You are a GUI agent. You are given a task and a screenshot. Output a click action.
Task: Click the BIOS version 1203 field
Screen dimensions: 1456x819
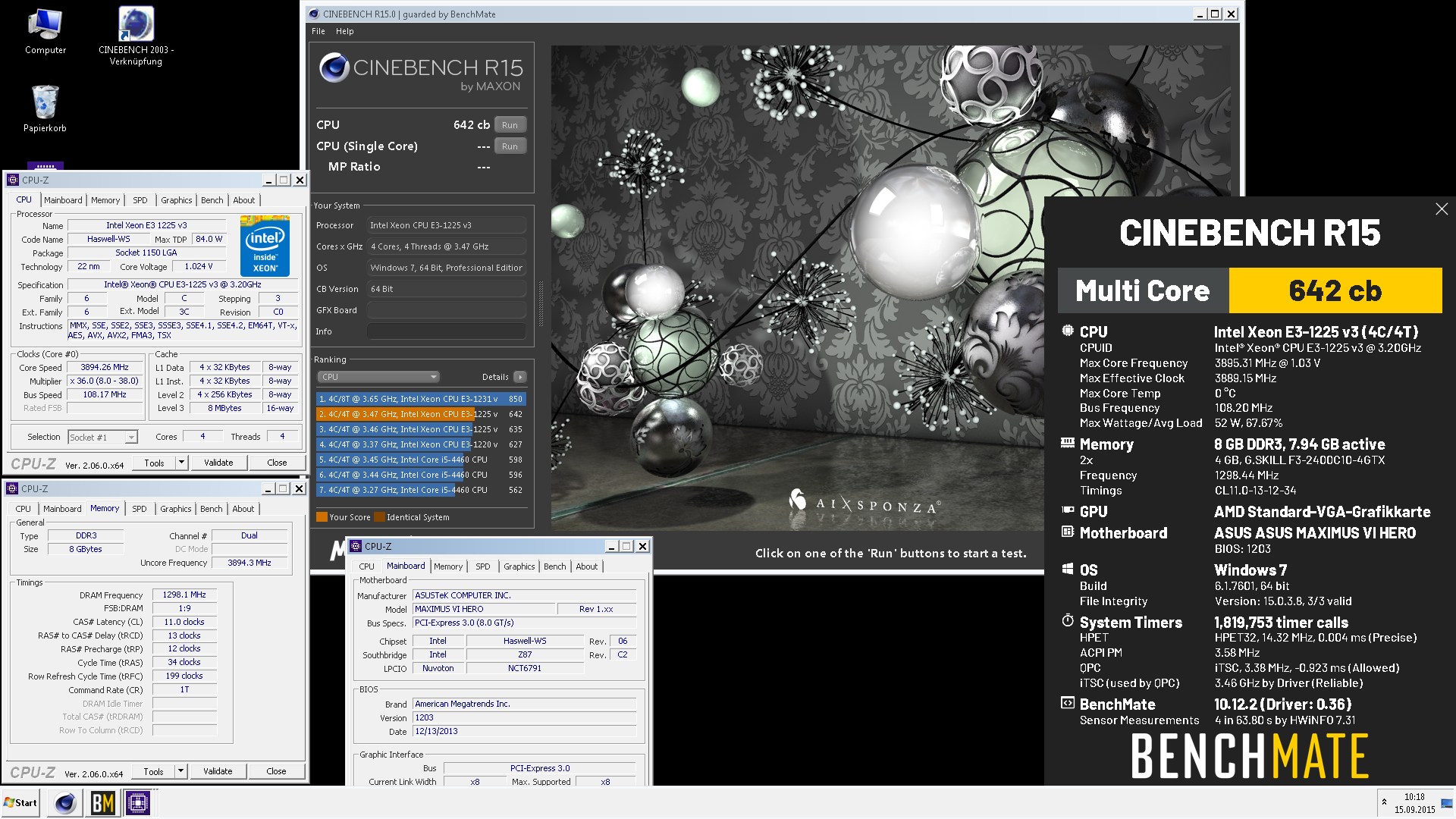(x=524, y=717)
